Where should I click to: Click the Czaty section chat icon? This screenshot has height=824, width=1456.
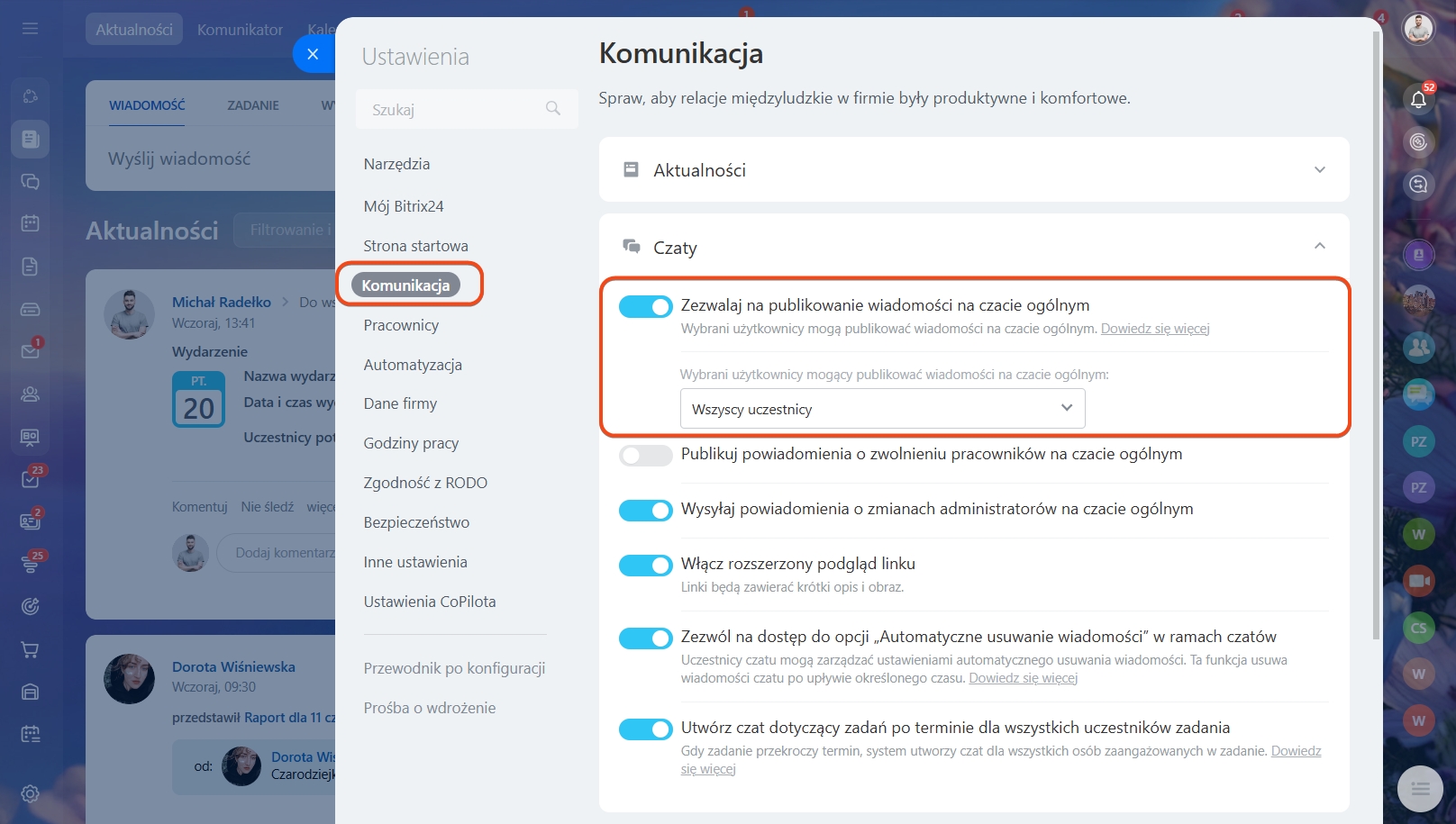tap(632, 246)
